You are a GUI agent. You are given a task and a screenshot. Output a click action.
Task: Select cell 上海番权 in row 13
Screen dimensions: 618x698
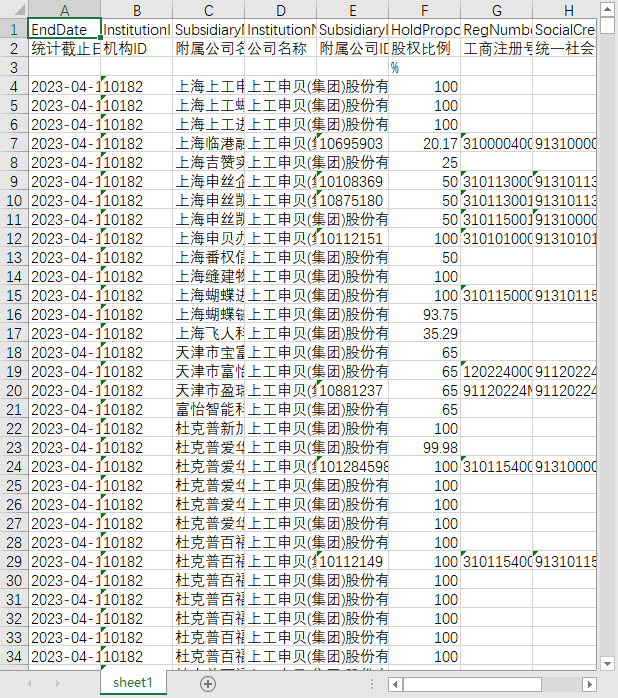(208, 257)
